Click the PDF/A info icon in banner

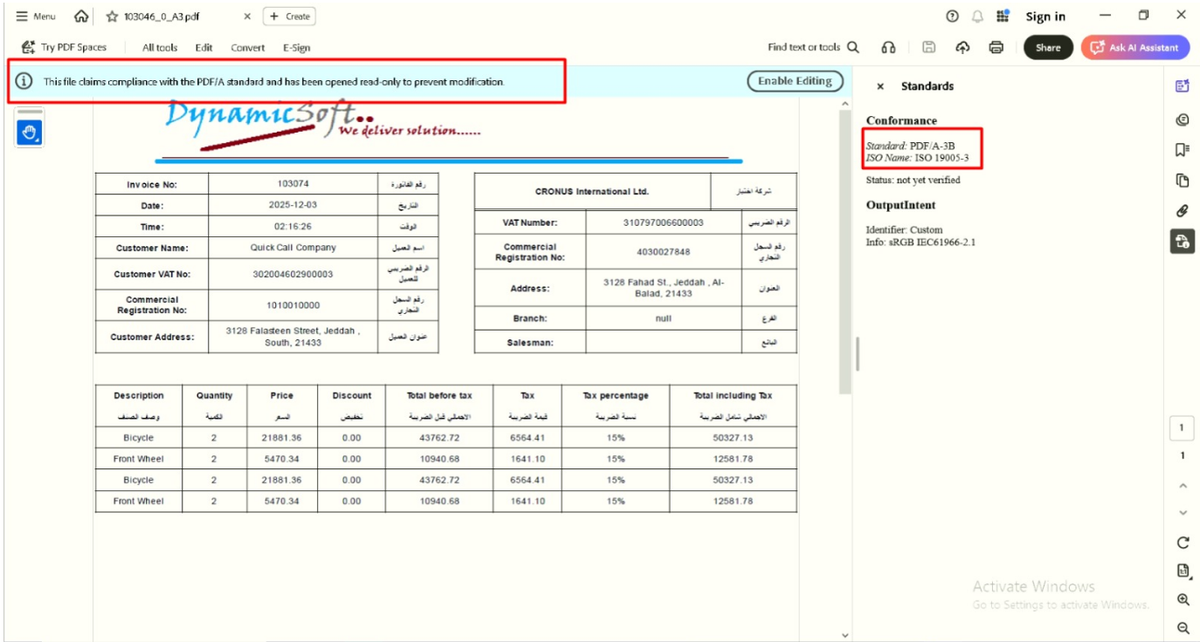pos(24,81)
